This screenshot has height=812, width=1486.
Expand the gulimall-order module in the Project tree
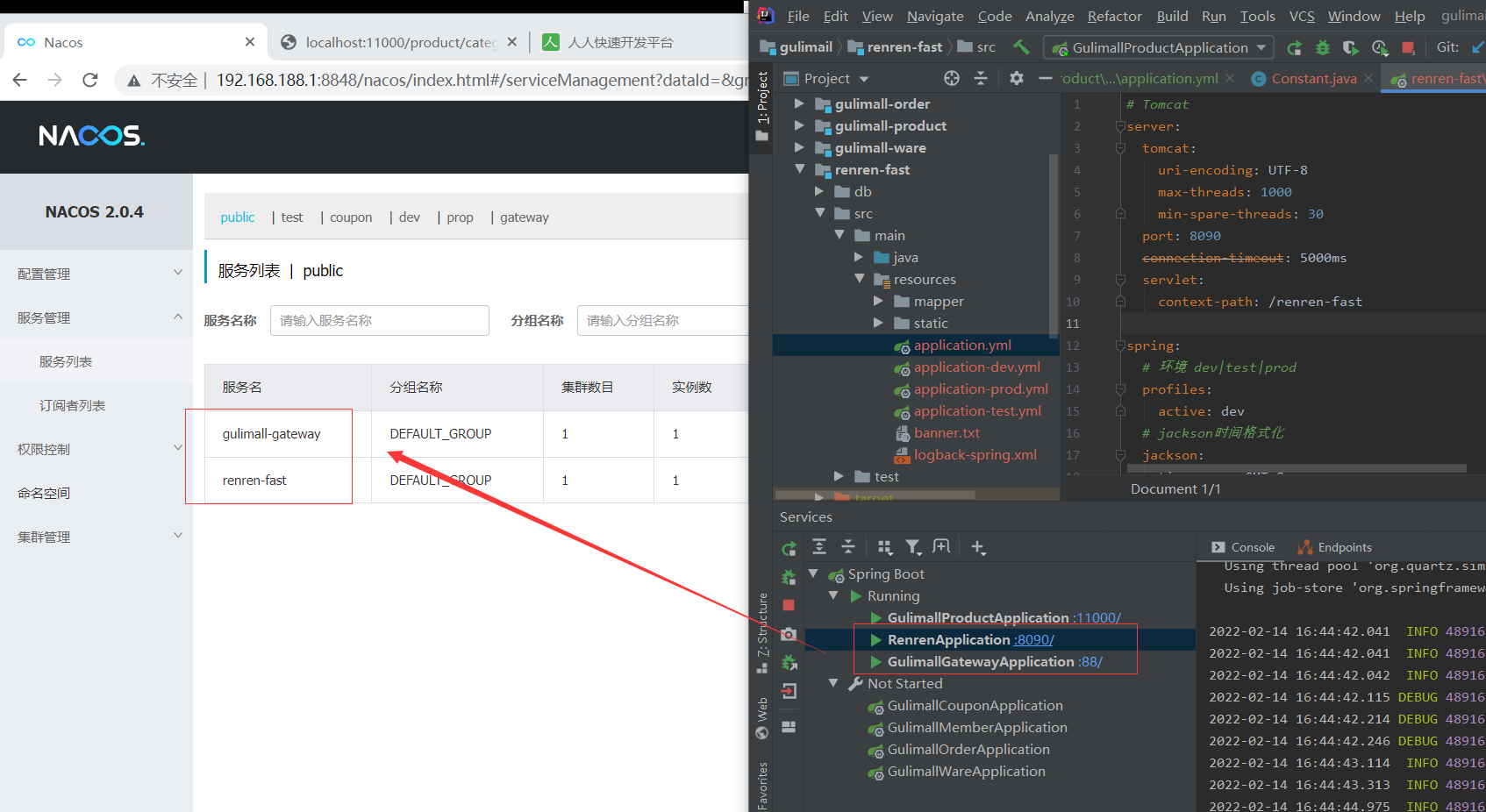tap(799, 103)
